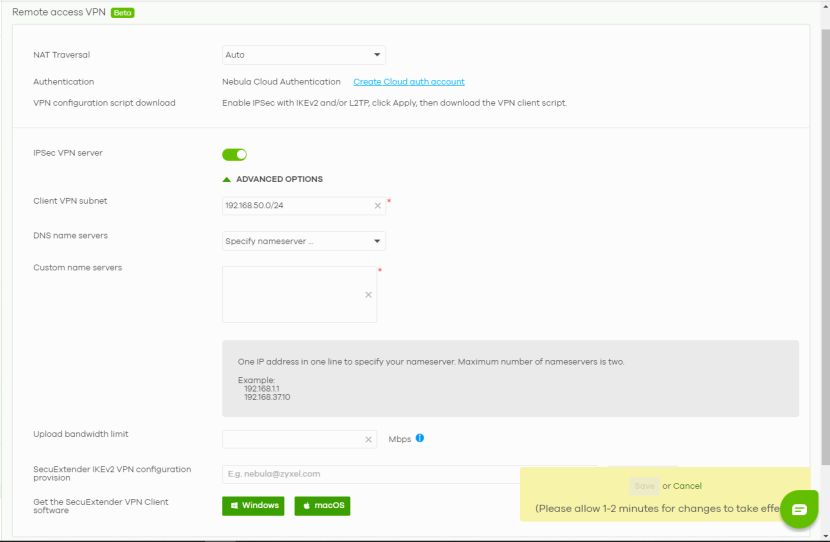This screenshot has height=542, width=830.
Task: Clear the Client VPN subnet field
Action: click(x=377, y=206)
